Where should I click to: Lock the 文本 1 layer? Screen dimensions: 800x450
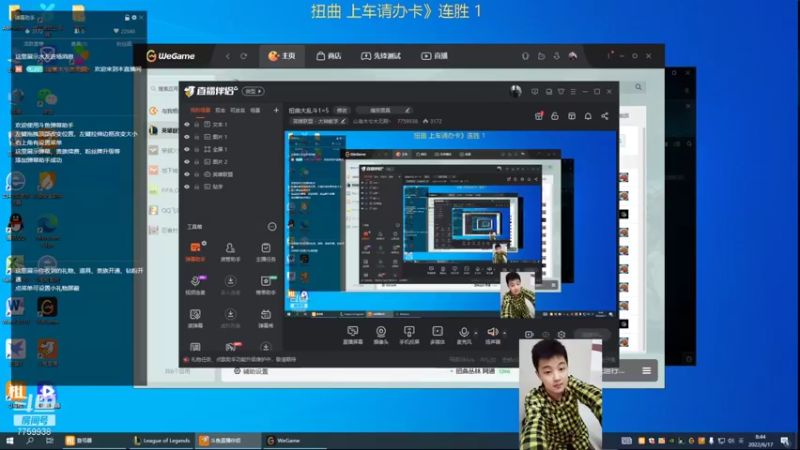coord(196,124)
